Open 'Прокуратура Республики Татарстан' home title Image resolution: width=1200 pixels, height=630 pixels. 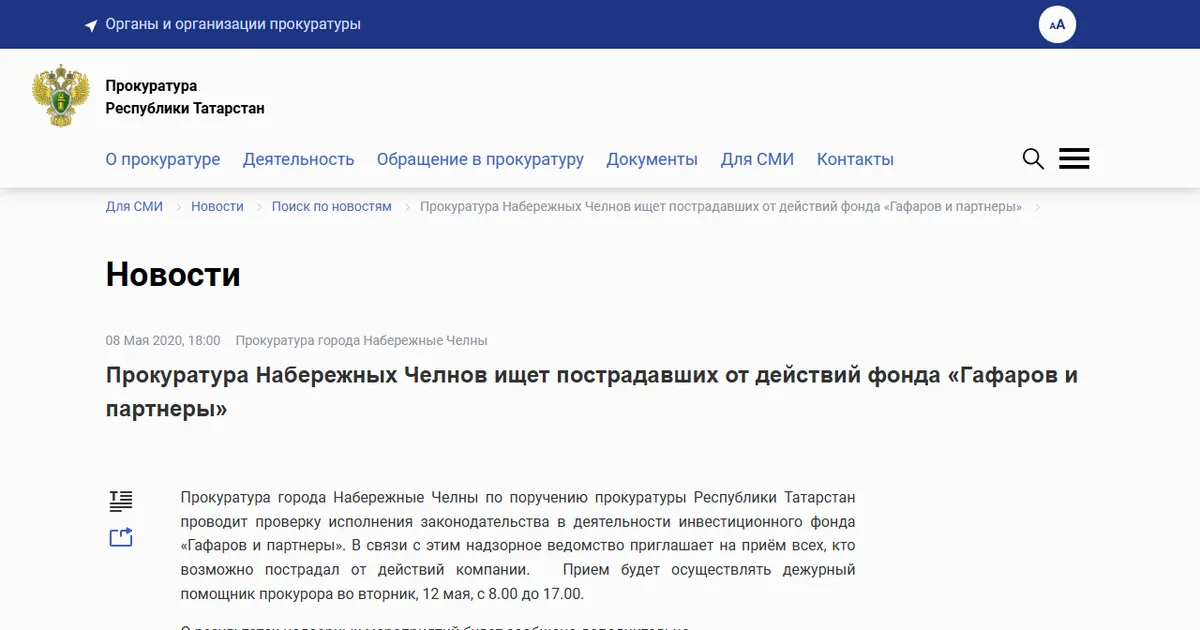coord(185,97)
